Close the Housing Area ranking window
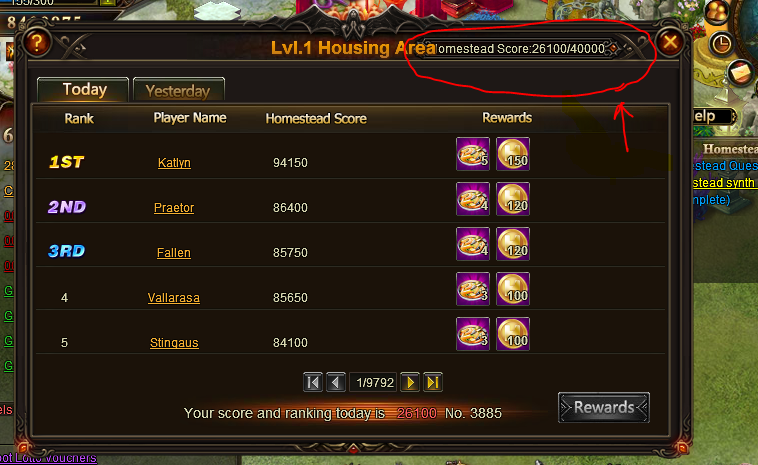 pyautogui.click(x=670, y=43)
